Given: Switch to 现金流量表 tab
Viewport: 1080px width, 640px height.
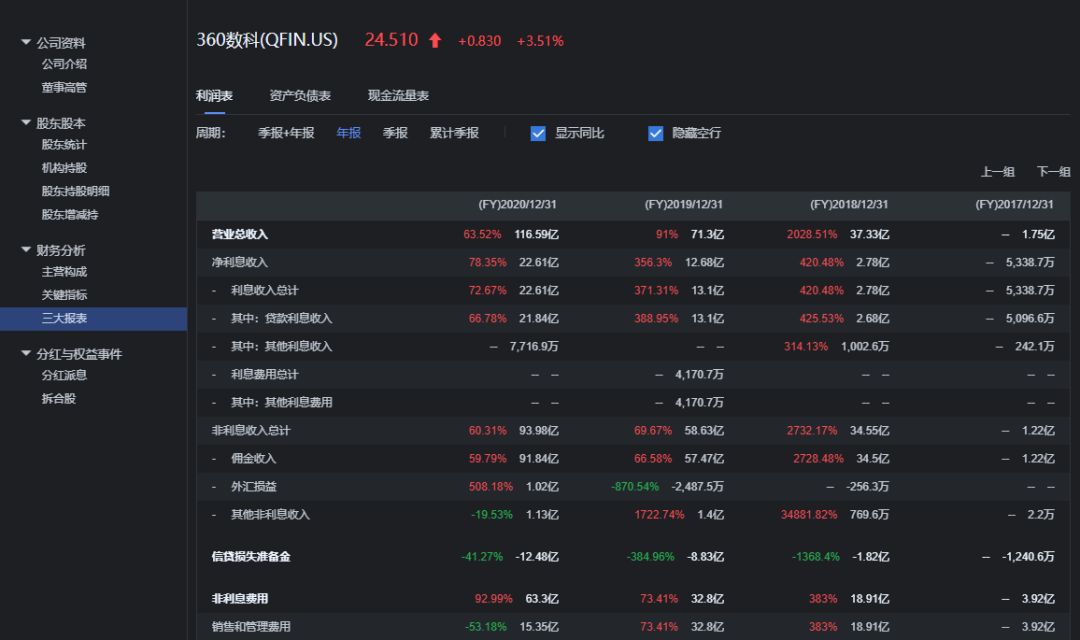Looking at the screenshot, I should pos(398,96).
